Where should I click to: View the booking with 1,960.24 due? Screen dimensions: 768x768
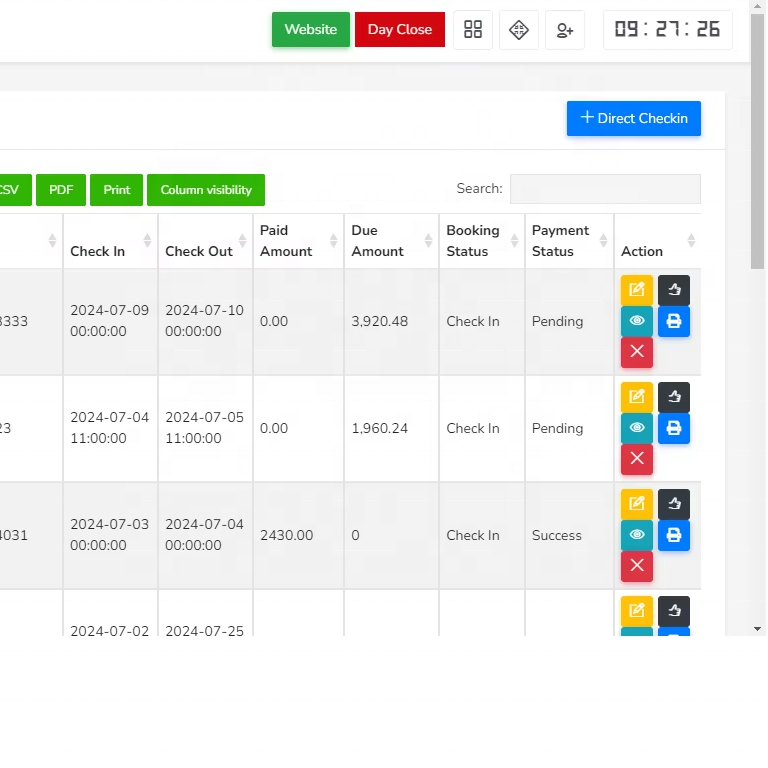(x=637, y=428)
